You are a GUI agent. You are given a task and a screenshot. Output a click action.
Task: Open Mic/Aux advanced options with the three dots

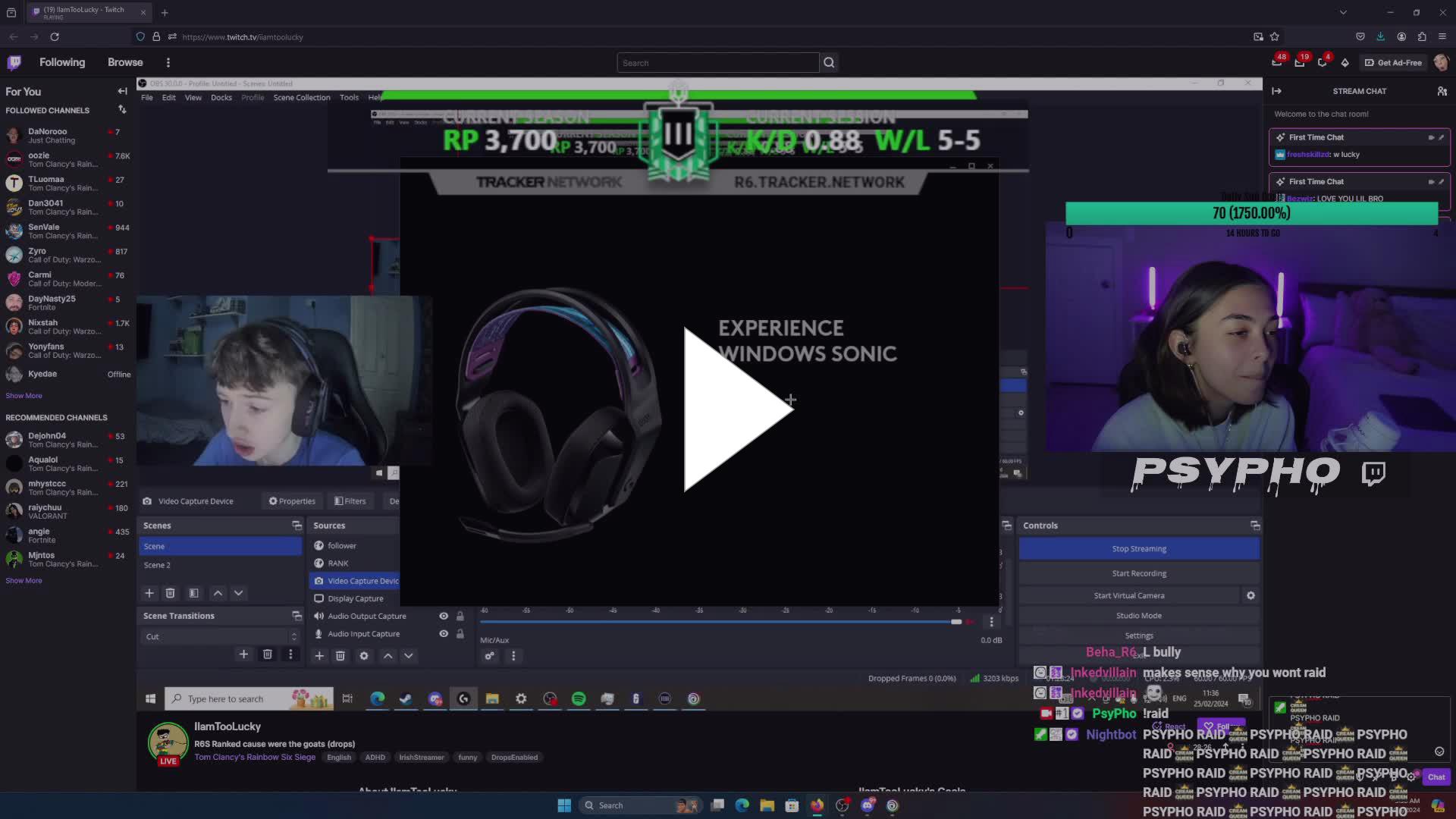click(514, 656)
